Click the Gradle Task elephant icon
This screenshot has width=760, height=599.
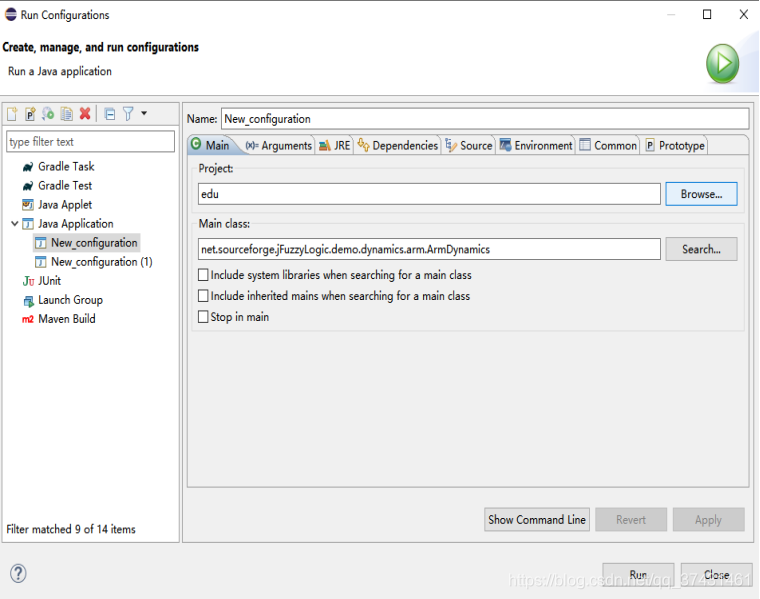coord(28,167)
